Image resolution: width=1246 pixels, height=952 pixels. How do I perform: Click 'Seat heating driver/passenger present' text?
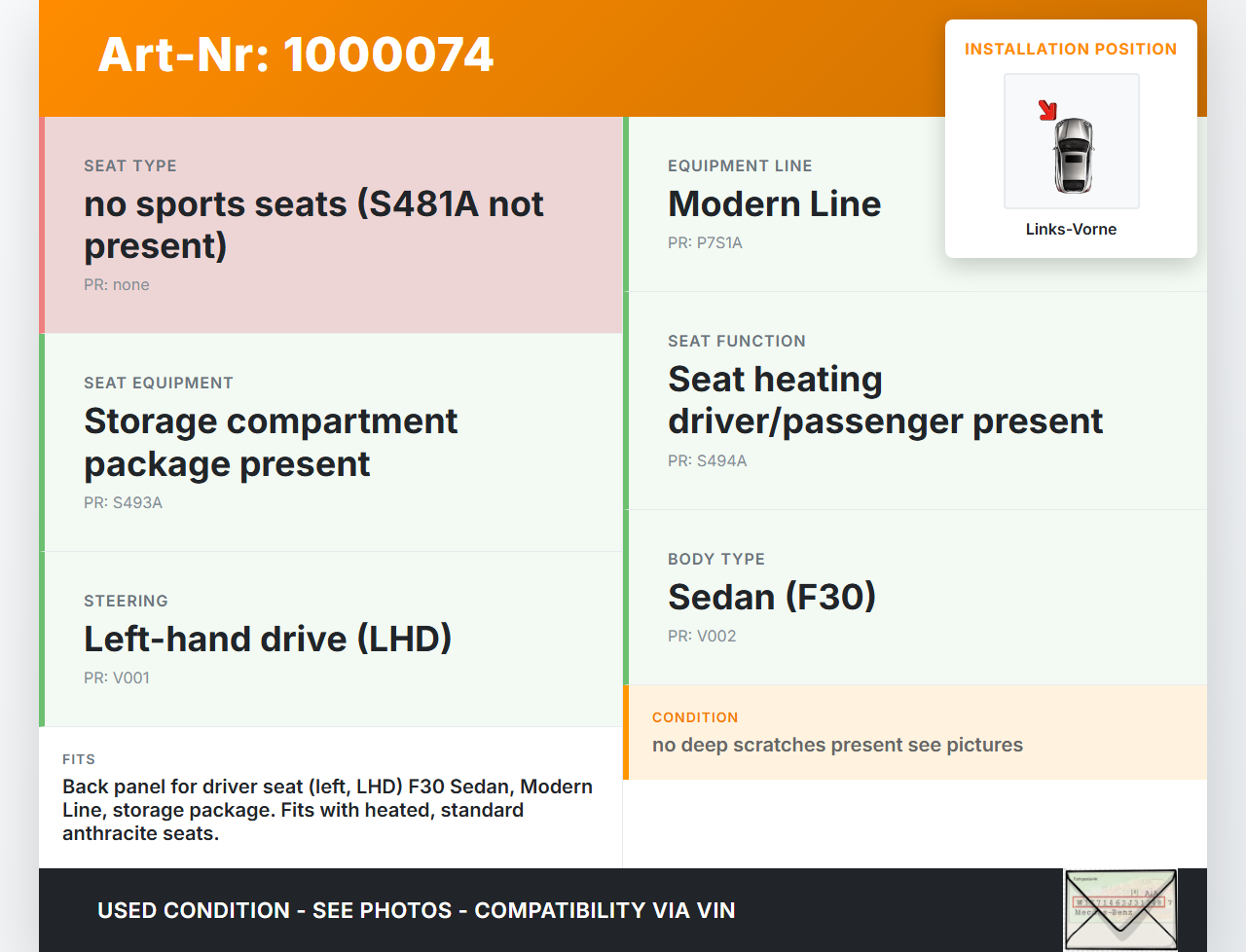pyautogui.click(x=885, y=400)
